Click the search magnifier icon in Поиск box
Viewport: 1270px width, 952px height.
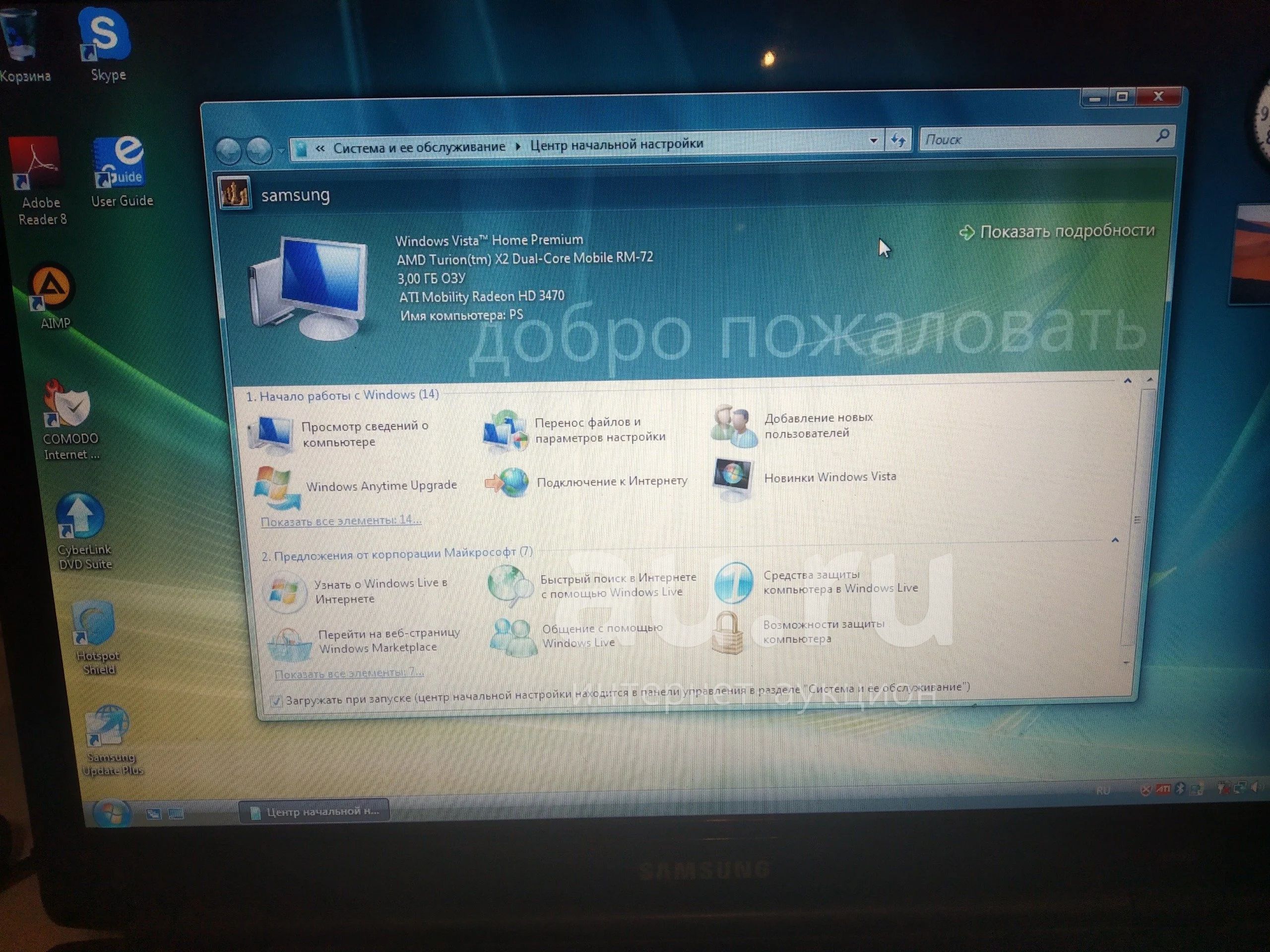point(1163,135)
